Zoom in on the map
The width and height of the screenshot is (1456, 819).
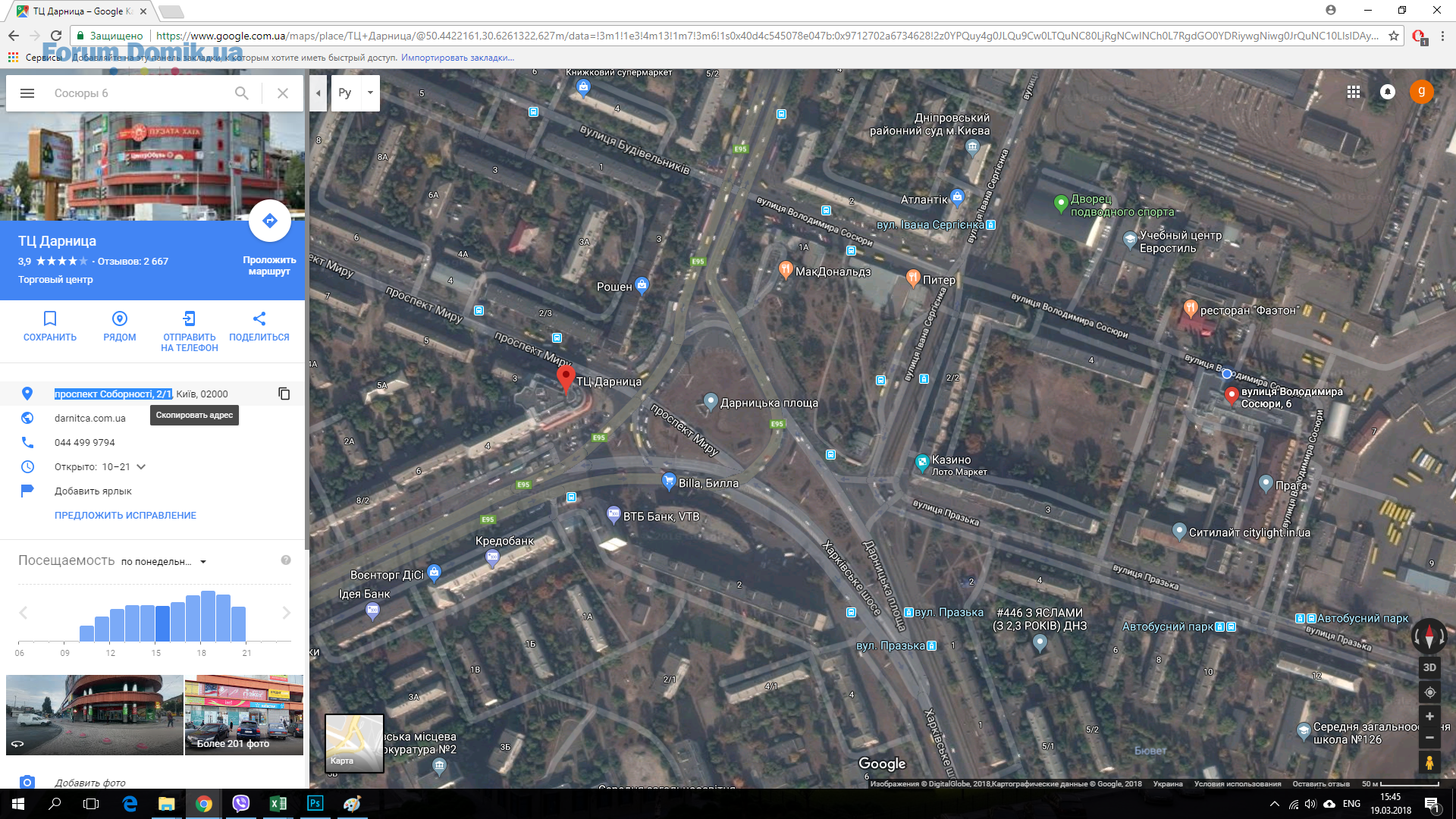[1429, 717]
